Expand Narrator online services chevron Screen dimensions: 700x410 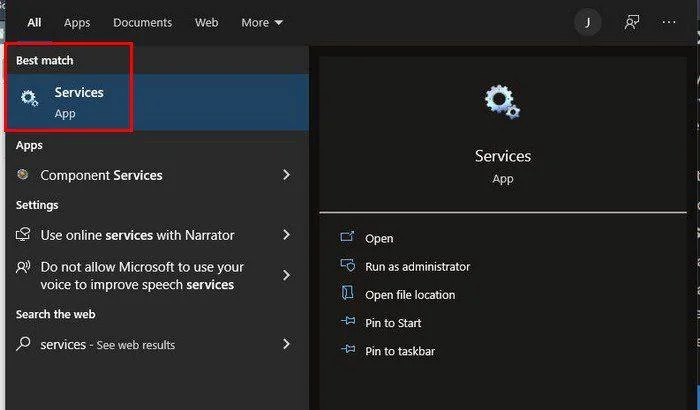(x=287, y=234)
